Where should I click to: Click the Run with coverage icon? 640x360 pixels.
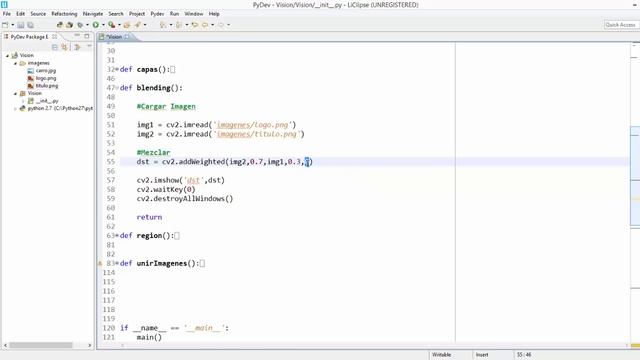coord(111,25)
